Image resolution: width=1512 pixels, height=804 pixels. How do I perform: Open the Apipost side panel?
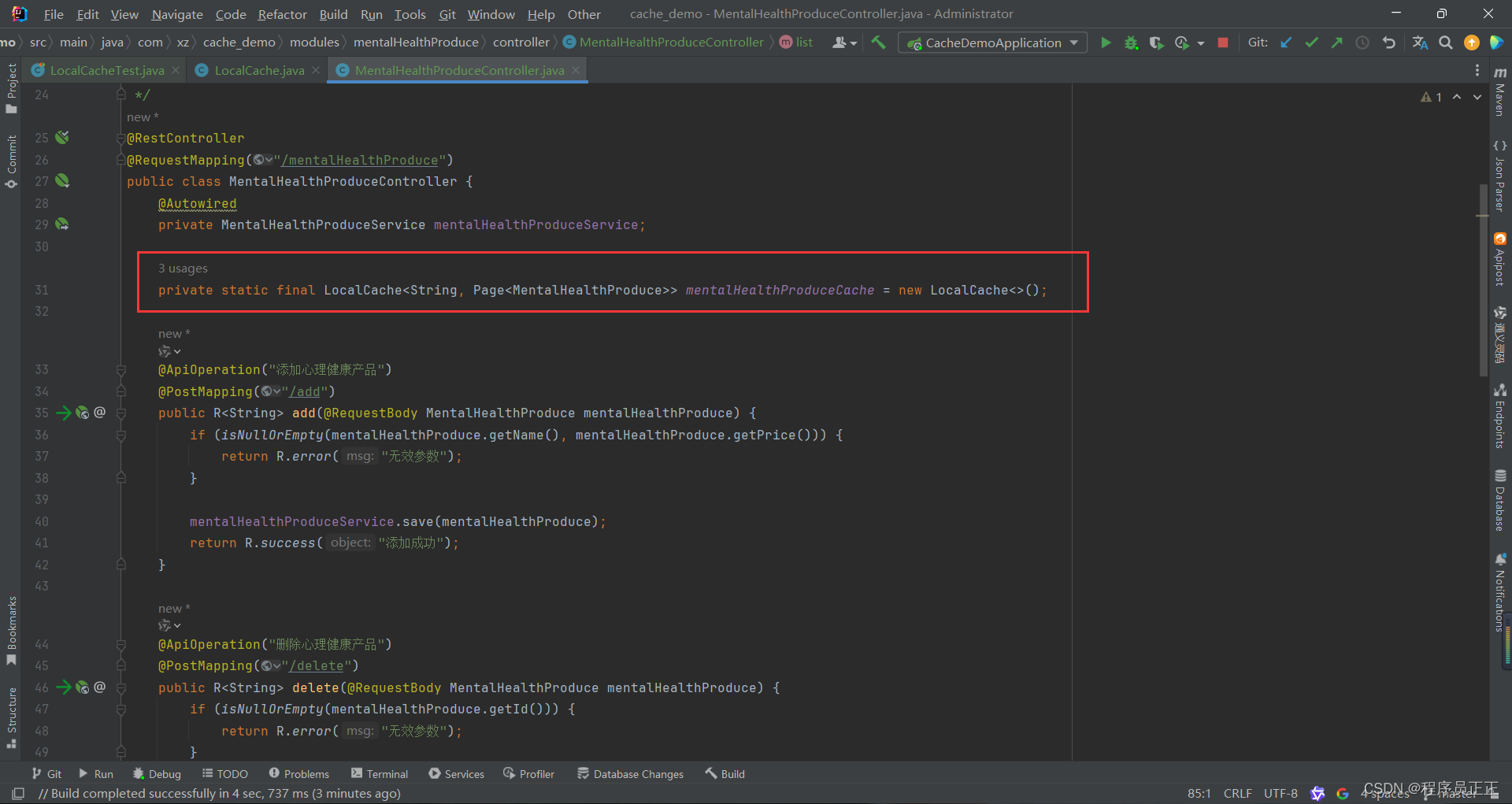1499,260
